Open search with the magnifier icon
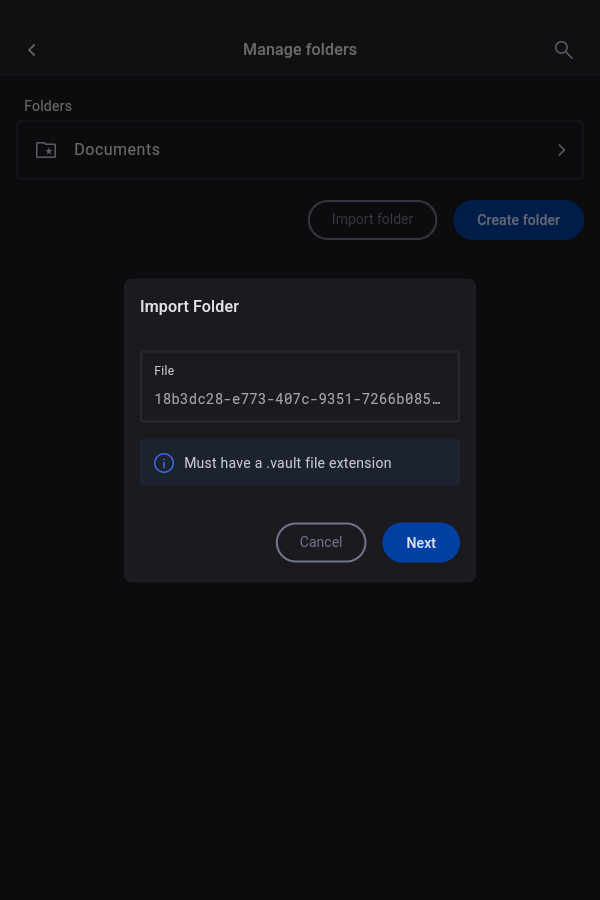The width and height of the screenshot is (600, 900). point(563,50)
